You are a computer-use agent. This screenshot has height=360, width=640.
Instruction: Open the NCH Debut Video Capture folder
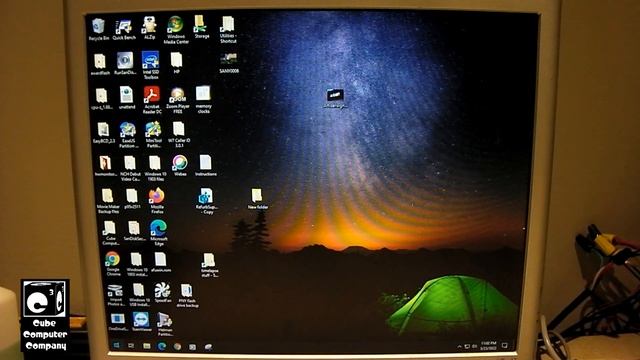(x=130, y=168)
